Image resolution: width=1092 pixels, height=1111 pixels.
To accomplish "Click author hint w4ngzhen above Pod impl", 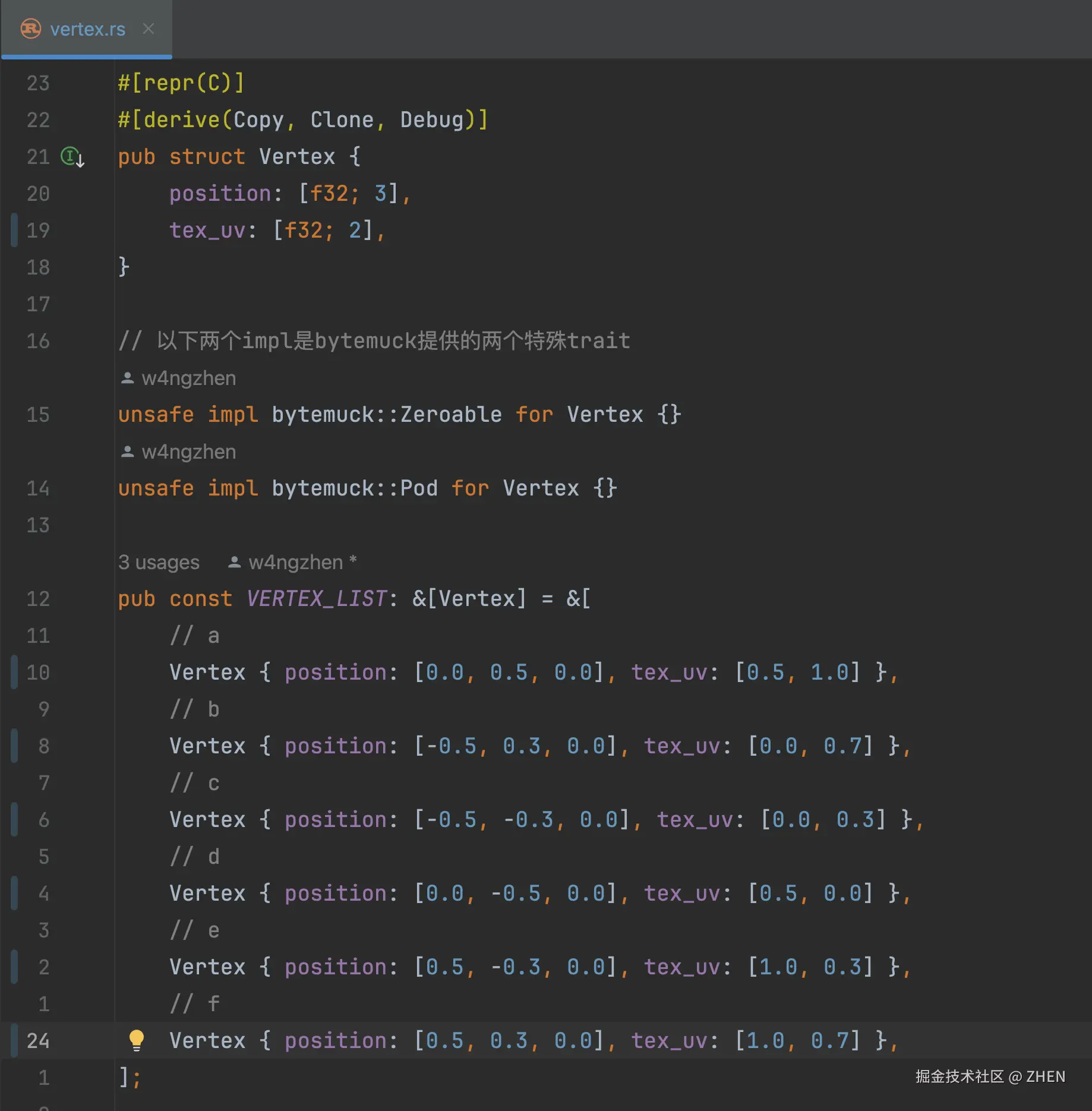I will pyautogui.click(x=188, y=452).
